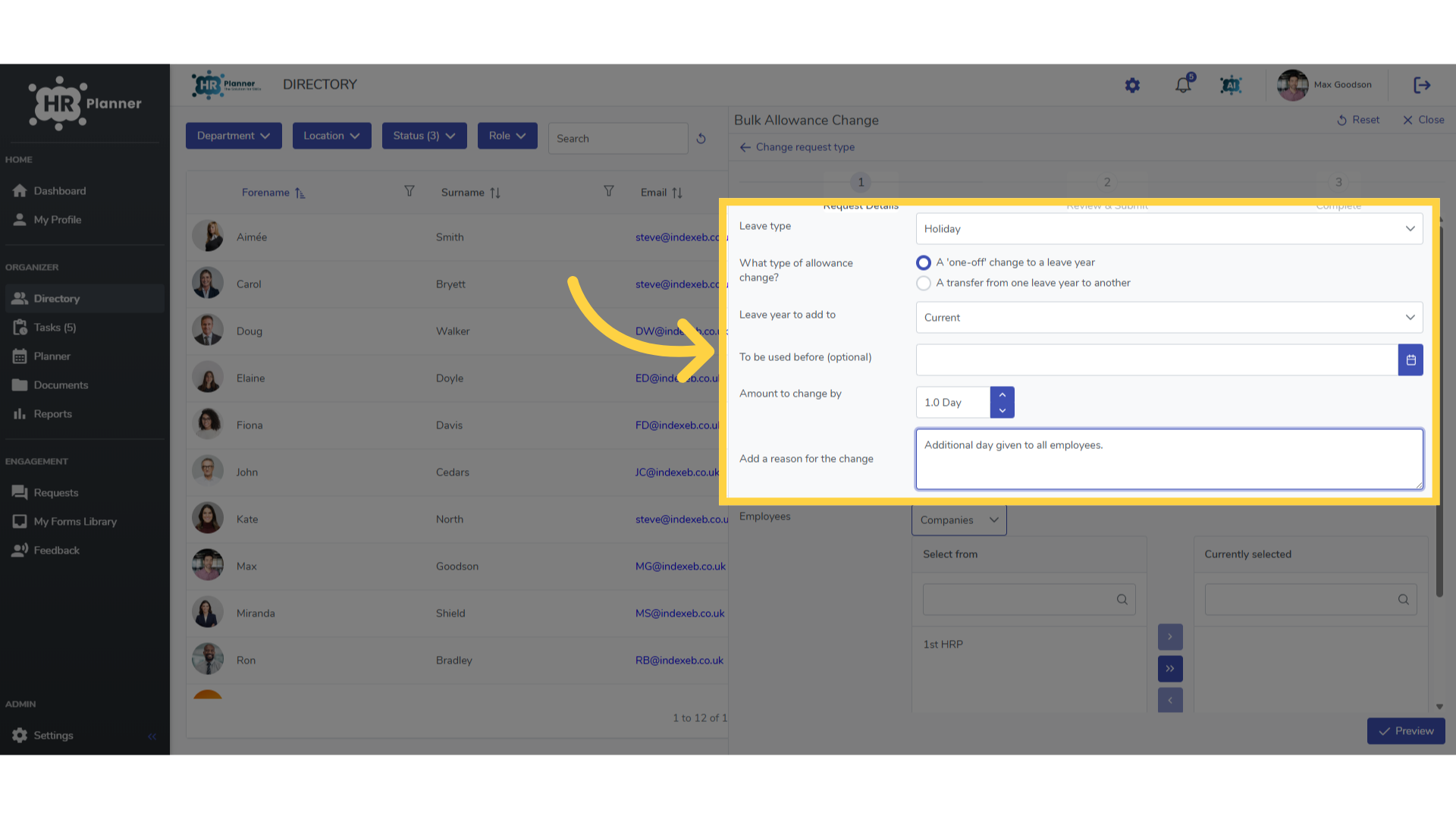
Task: Open MG@indexeb.co.uk email link
Action: point(680,566)
